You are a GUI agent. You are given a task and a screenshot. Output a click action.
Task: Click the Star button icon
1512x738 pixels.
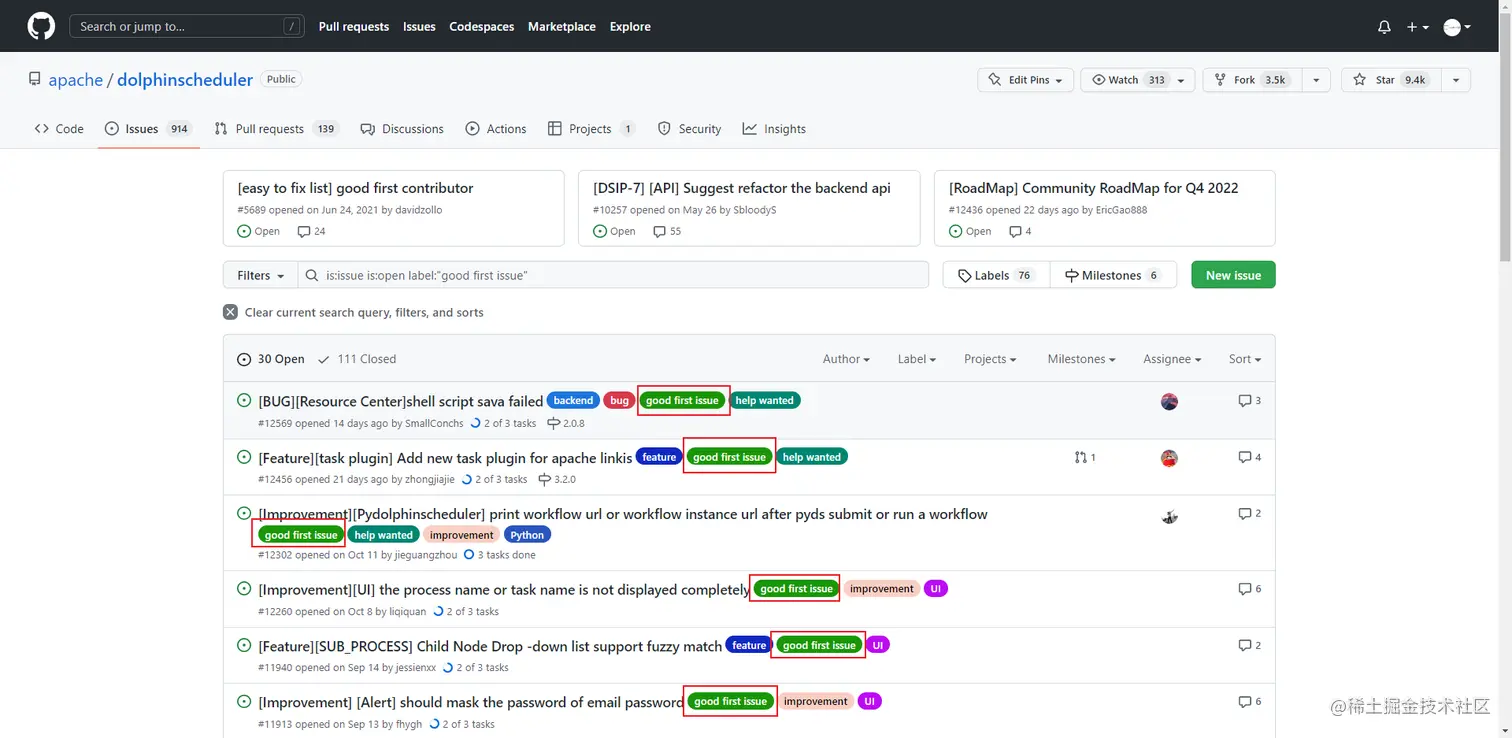[1359, 80]
